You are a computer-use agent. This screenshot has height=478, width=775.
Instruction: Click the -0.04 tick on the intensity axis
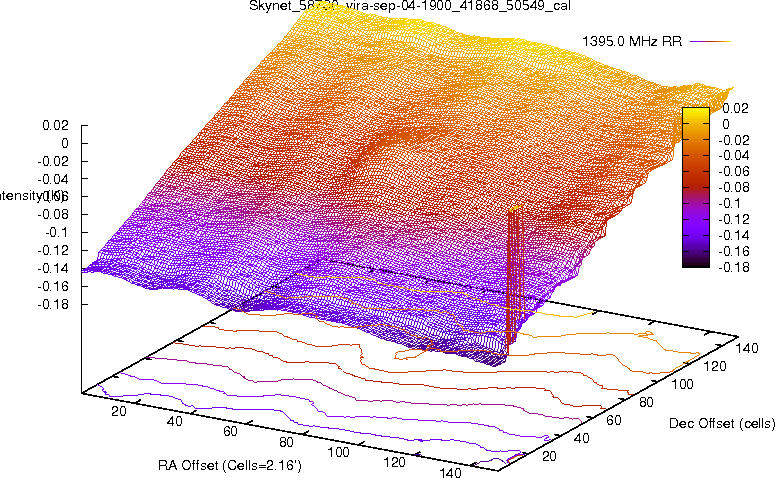click(x=53, y=178)
